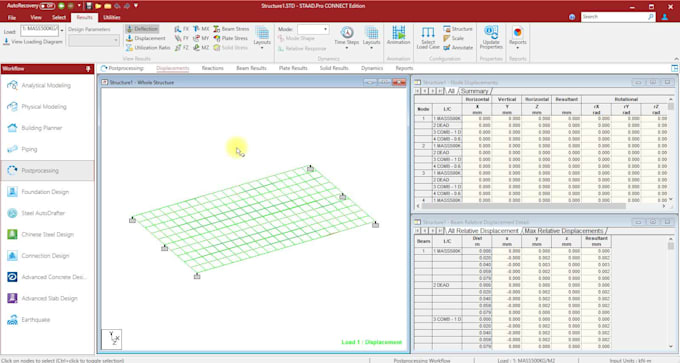Open Building Planner workflow
Screen dimensions: 680x363
pos(47,128)
